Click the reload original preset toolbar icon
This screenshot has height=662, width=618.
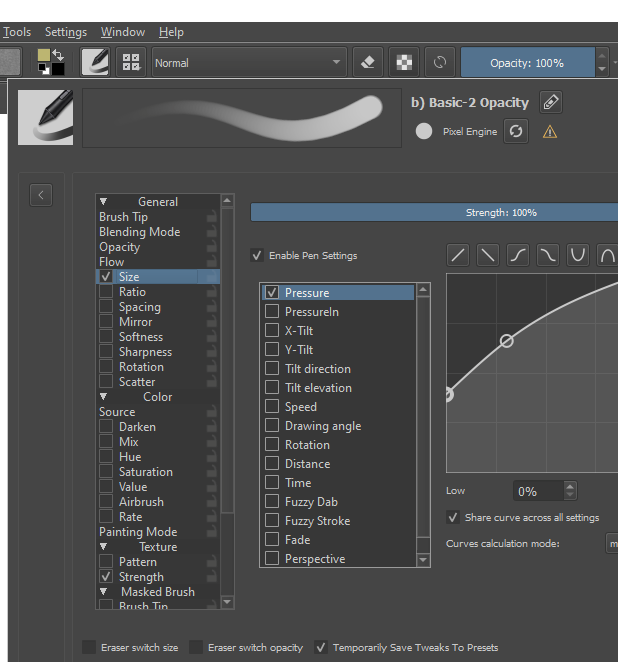(x=440, y=62)
